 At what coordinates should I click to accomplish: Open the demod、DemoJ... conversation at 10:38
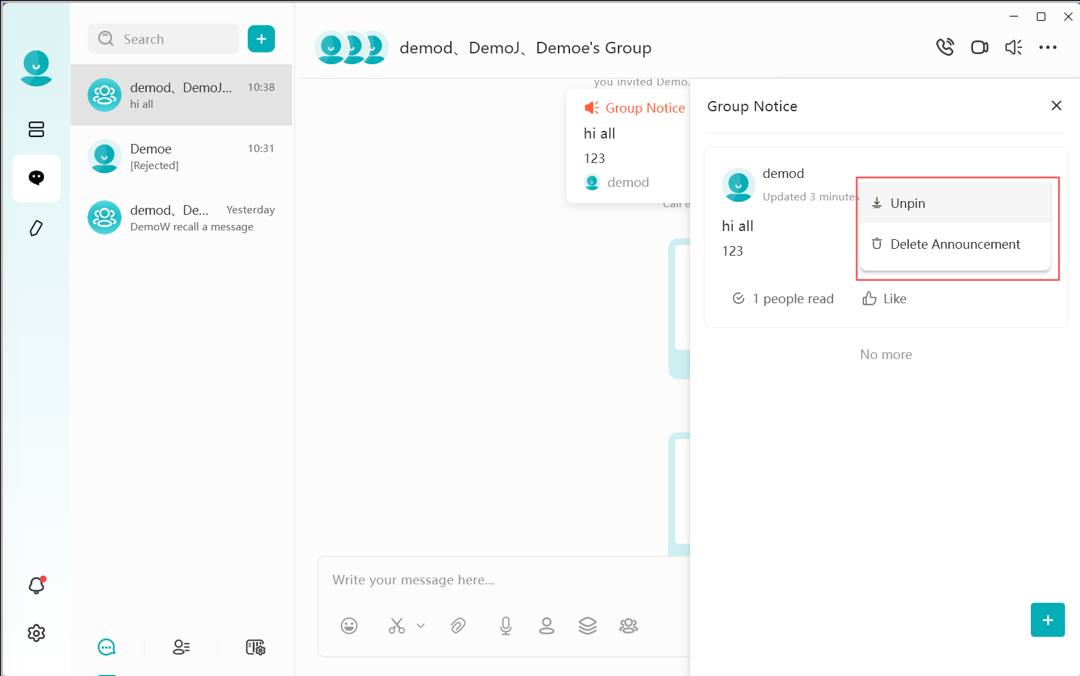[181, 95]
